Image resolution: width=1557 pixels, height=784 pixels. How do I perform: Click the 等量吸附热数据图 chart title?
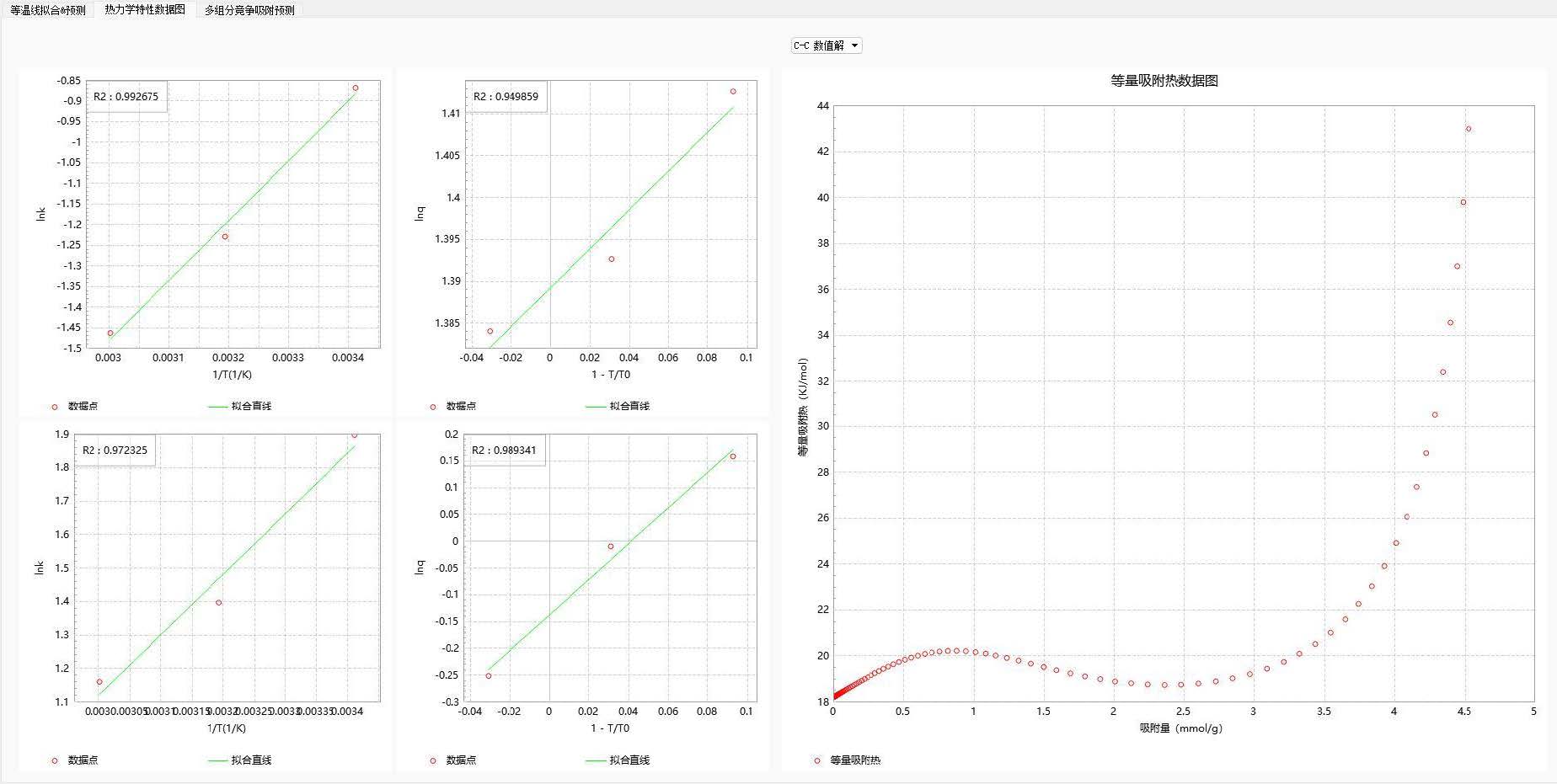coord(1164,81)
